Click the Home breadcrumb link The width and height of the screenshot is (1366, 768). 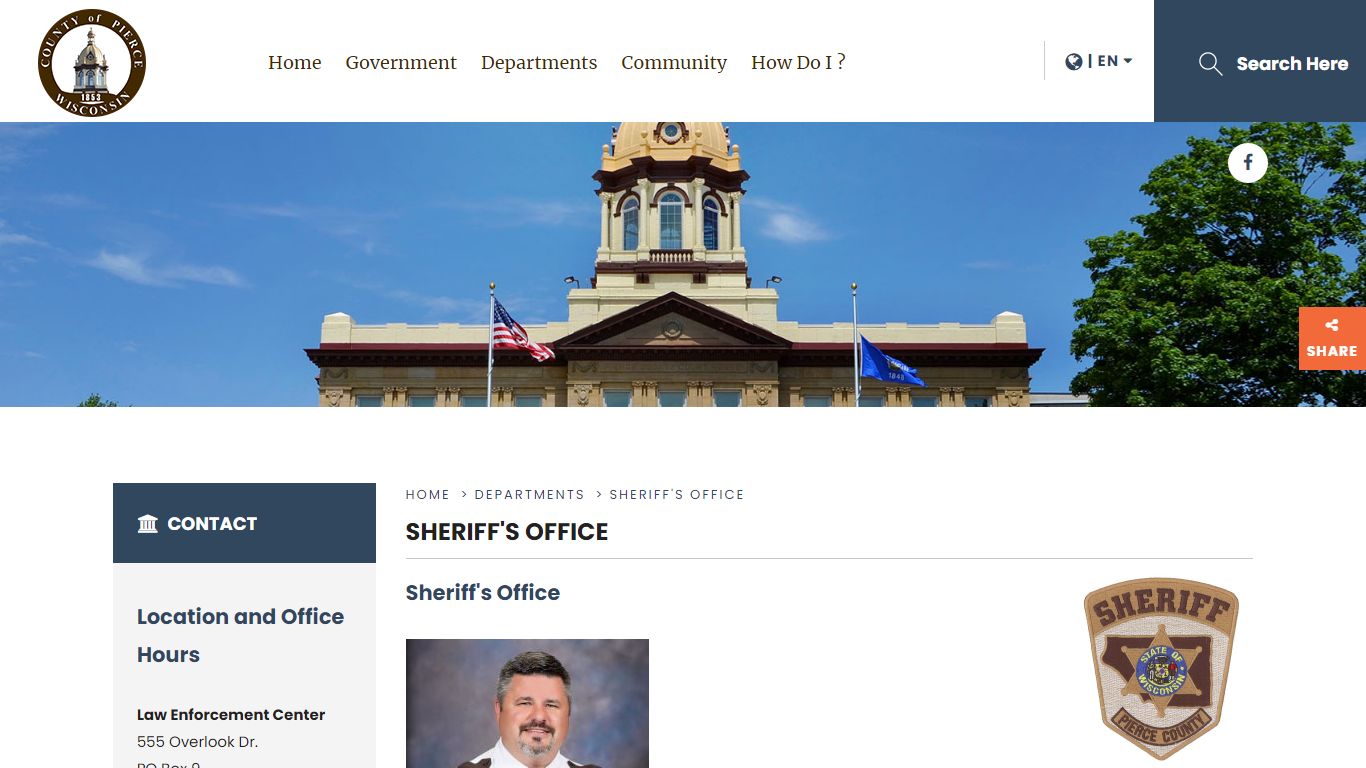[427, 495]
